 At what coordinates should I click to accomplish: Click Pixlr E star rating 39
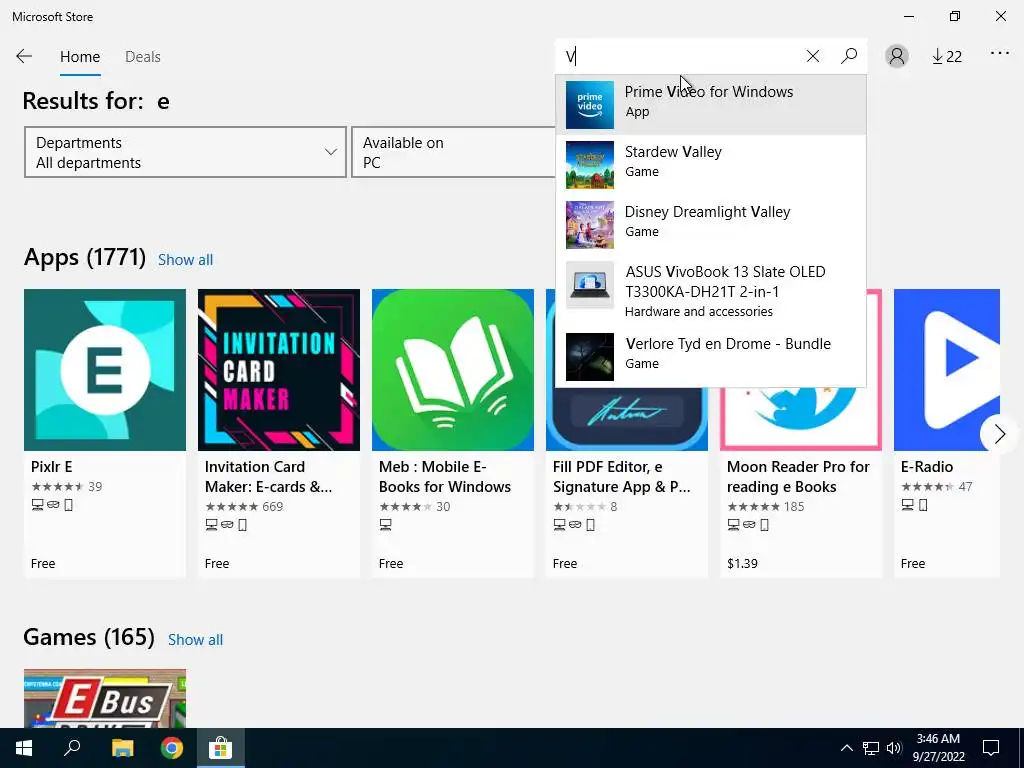click(x=66, y=487)
